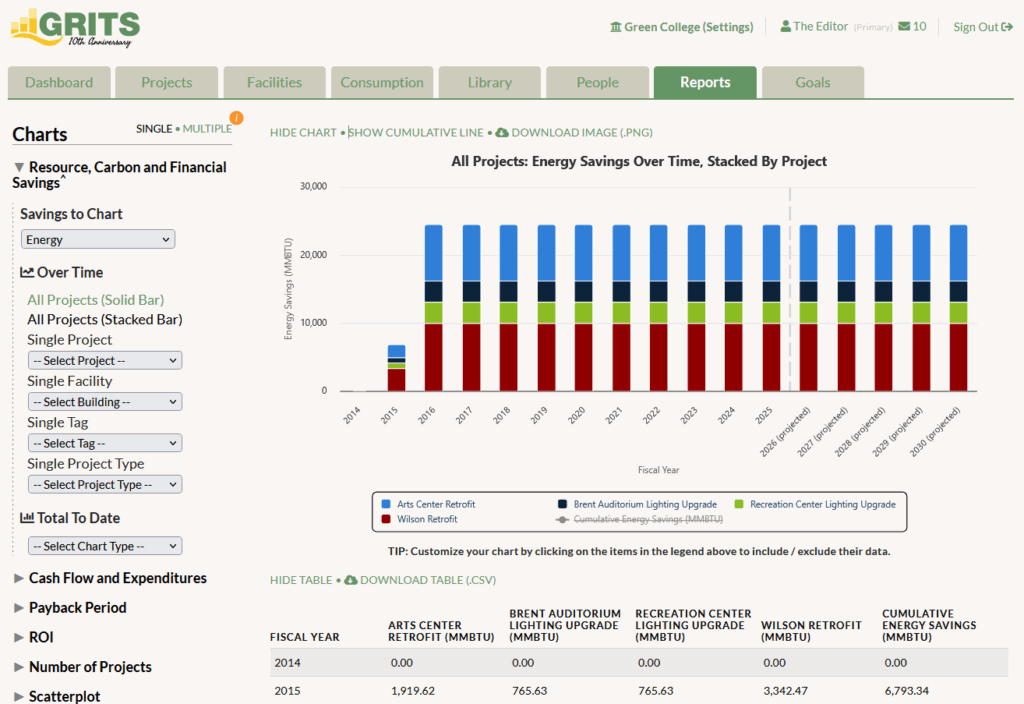Click the user icon beside The Editor

786,27
